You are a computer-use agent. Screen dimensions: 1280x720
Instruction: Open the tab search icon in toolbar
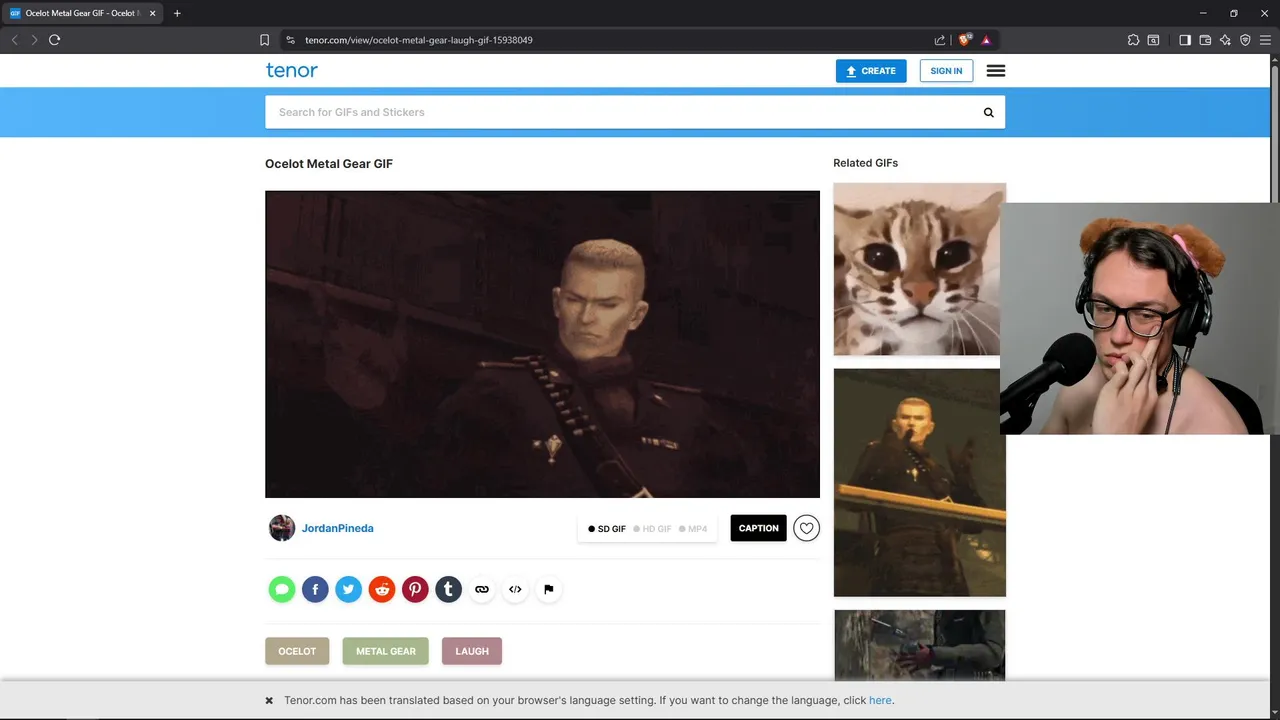1153,40
